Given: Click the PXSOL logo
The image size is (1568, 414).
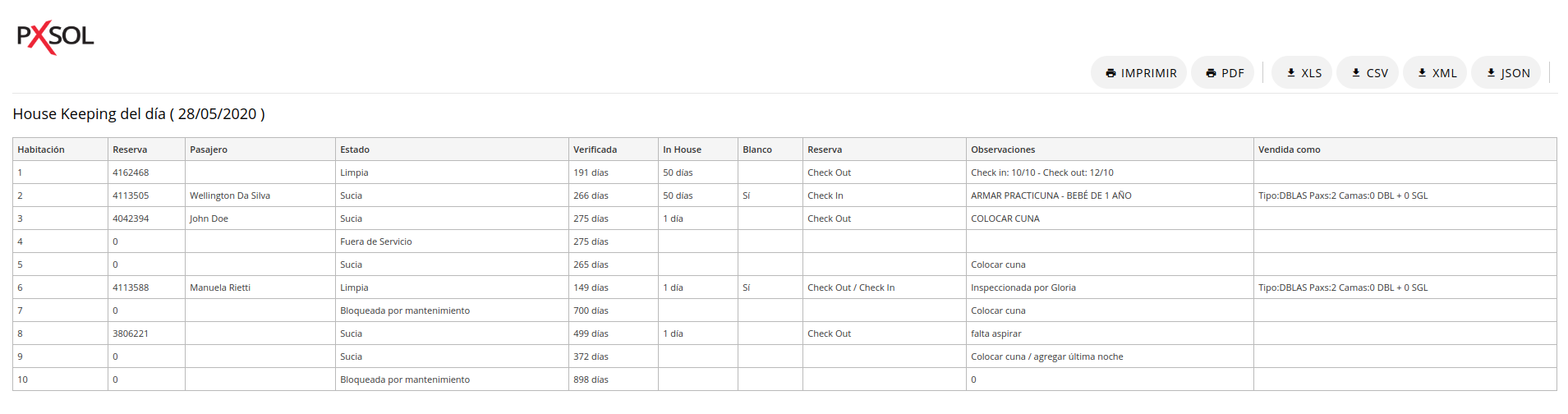Looking at the screenshot, I should (x=56, y=37).
